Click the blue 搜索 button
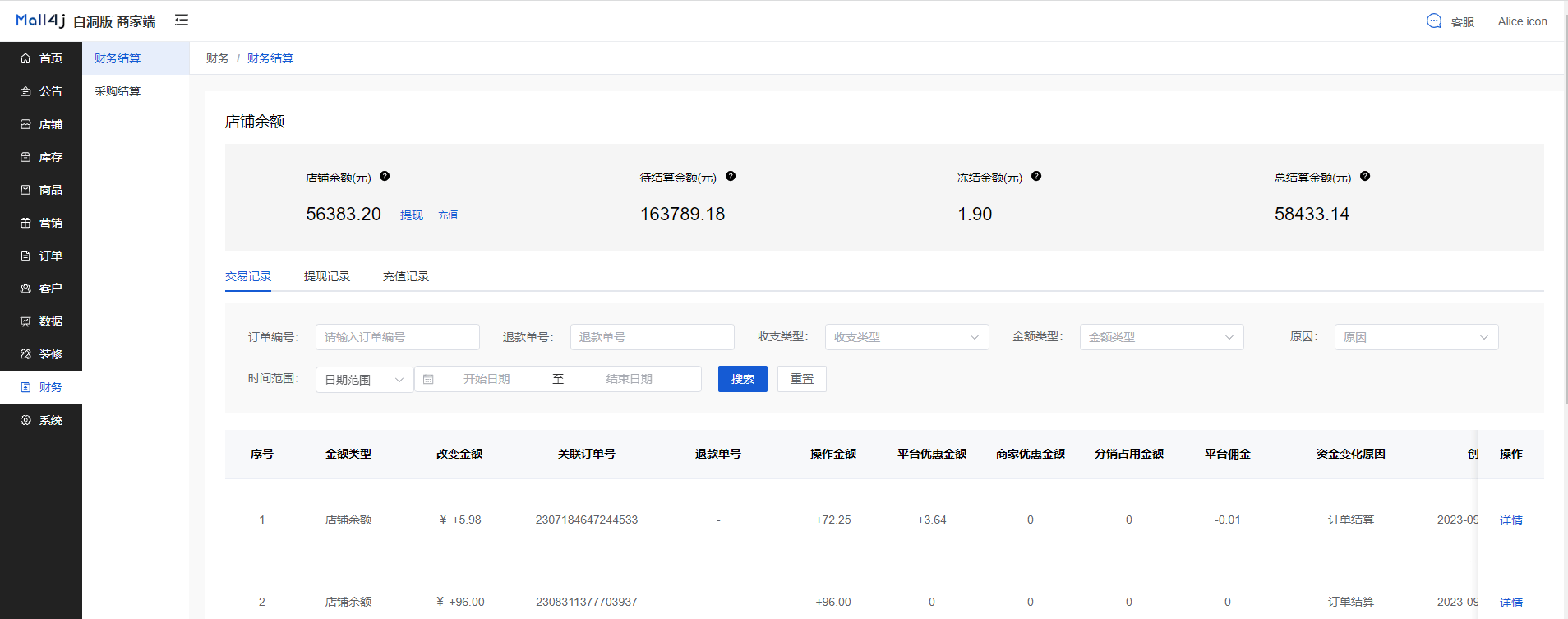 coord(743,379)
